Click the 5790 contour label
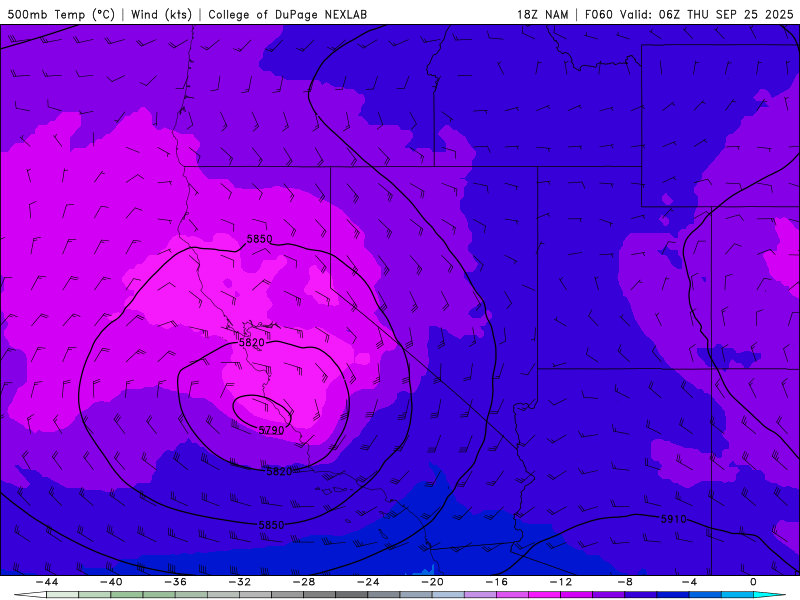The image size is (800, 600). click(x=271, y=431)
